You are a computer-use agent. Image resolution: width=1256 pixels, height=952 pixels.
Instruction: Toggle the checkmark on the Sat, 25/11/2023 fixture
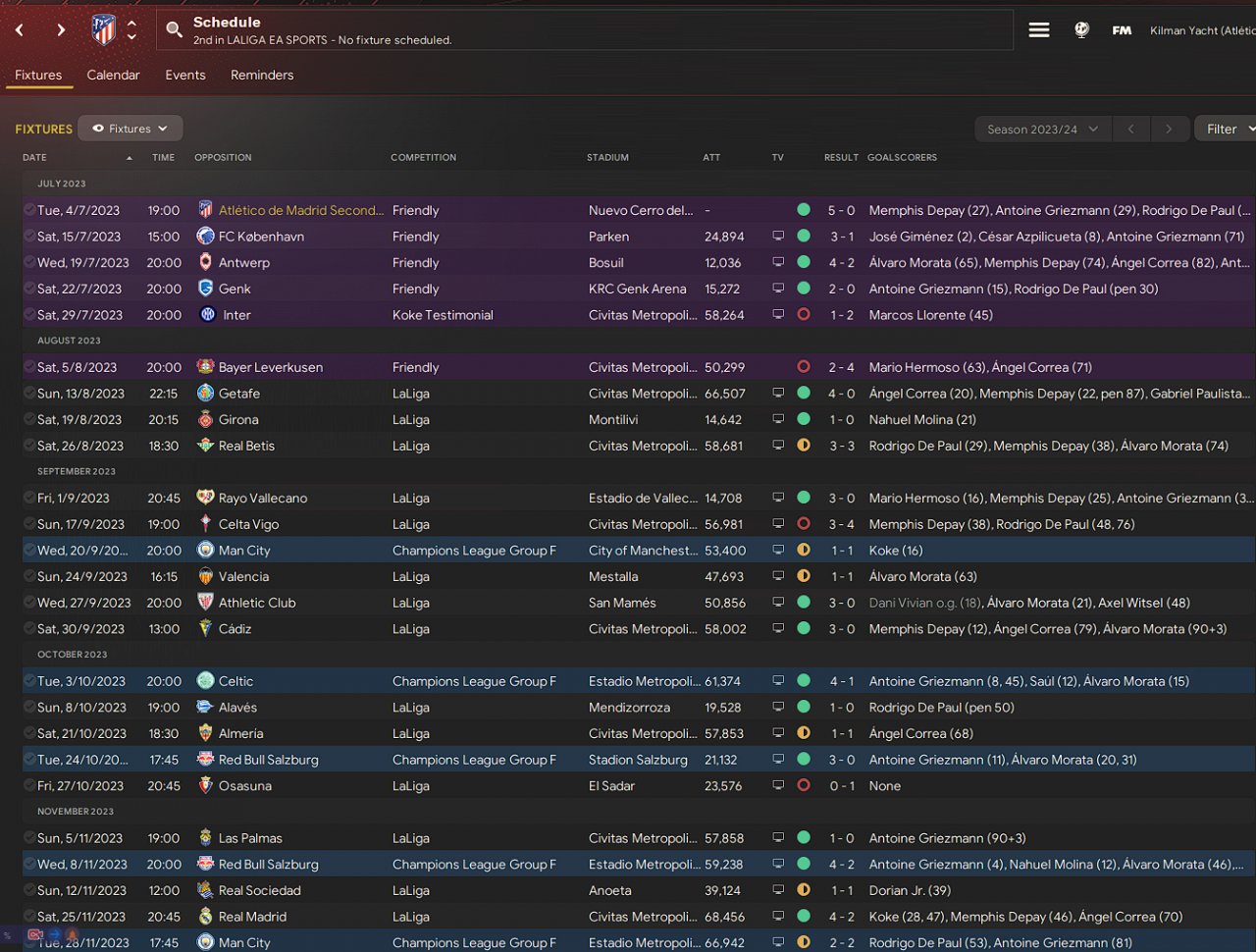coord(29,917)
